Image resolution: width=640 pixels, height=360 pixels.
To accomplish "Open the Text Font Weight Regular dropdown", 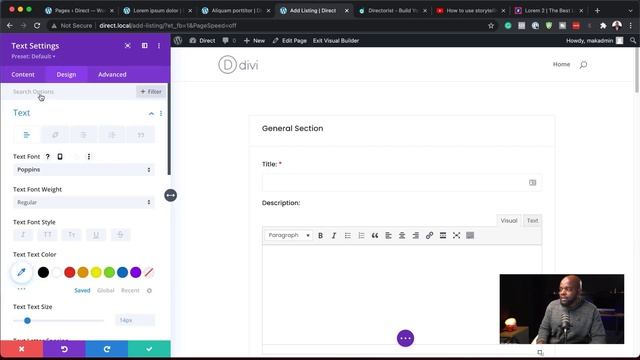I will pyautogui.click(x=84, y=202).
